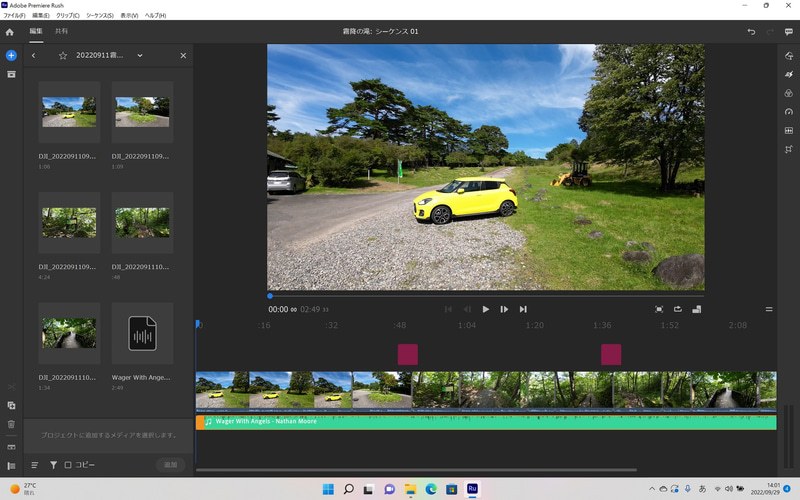
Task: Toggle loop playback in the monitor
Action: [677, 309]
